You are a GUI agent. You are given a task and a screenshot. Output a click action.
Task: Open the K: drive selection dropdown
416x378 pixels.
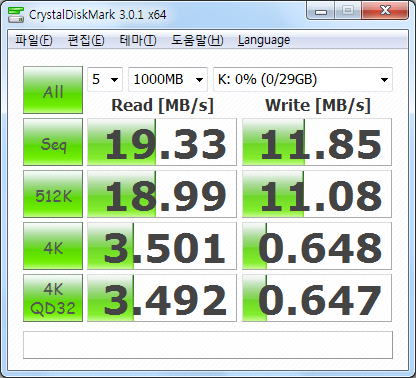[x=303, y=79]
